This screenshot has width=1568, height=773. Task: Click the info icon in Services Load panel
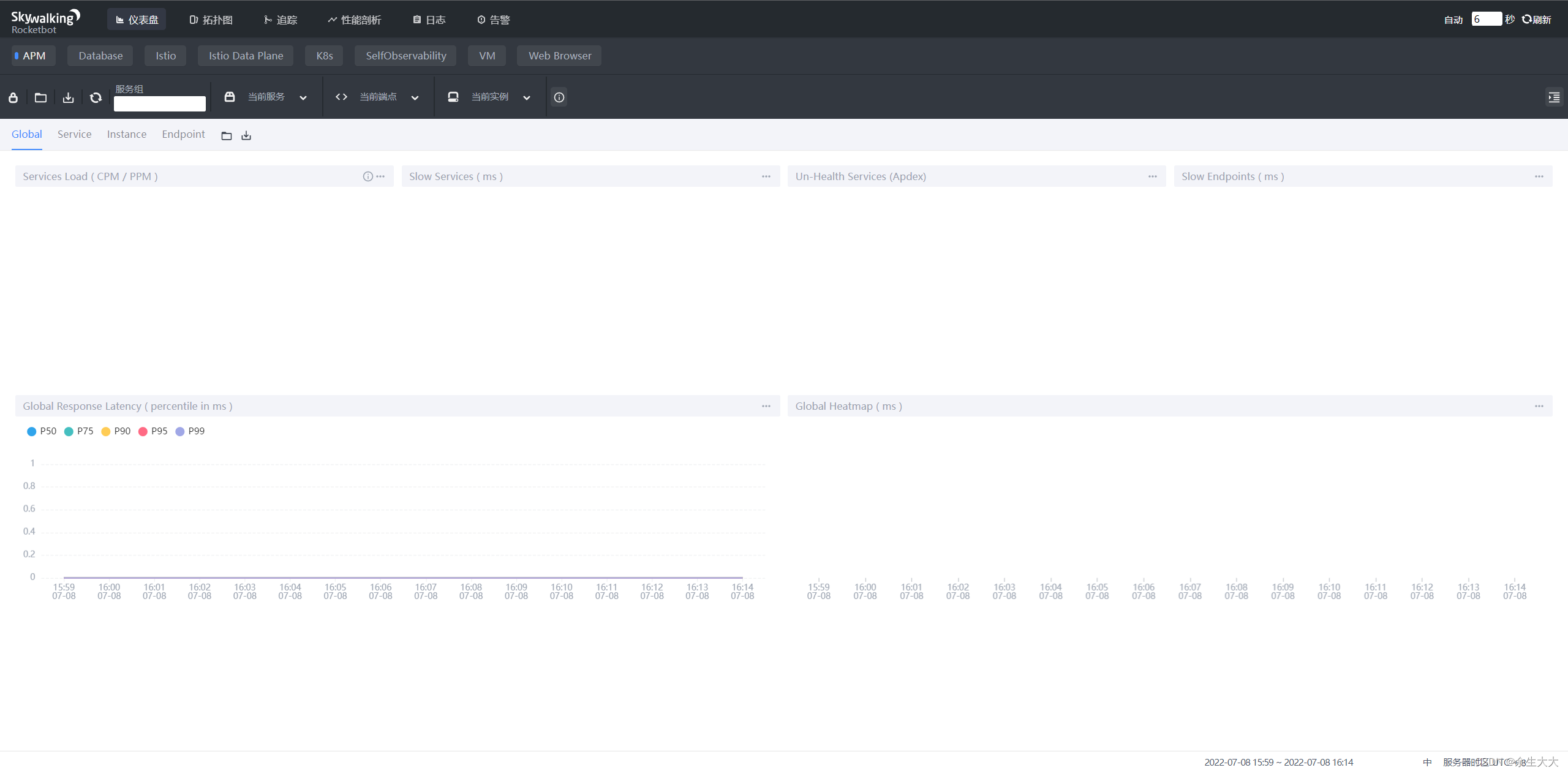click(x=367, y=176)
